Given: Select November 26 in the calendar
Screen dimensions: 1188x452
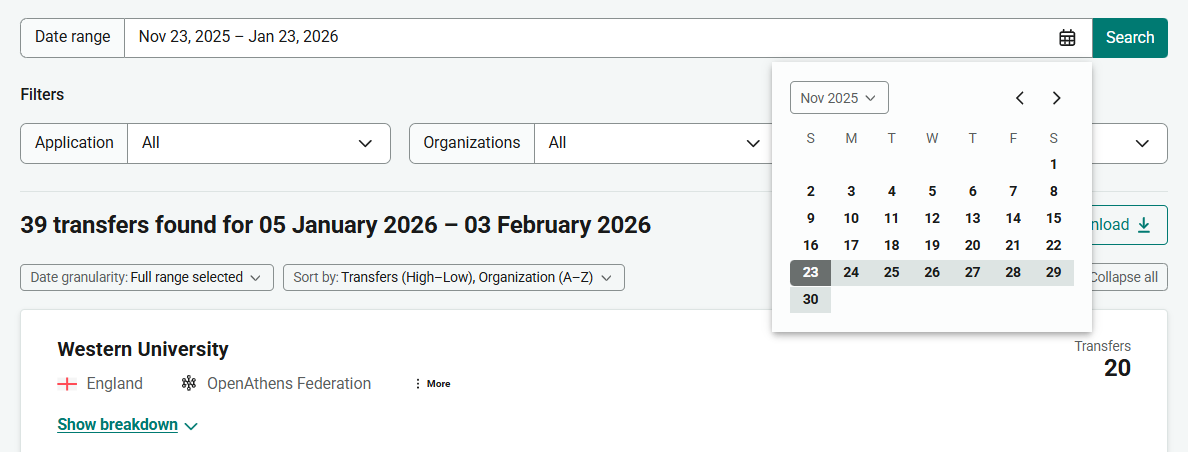Looking at the screenshot, I should coord(932,273).
